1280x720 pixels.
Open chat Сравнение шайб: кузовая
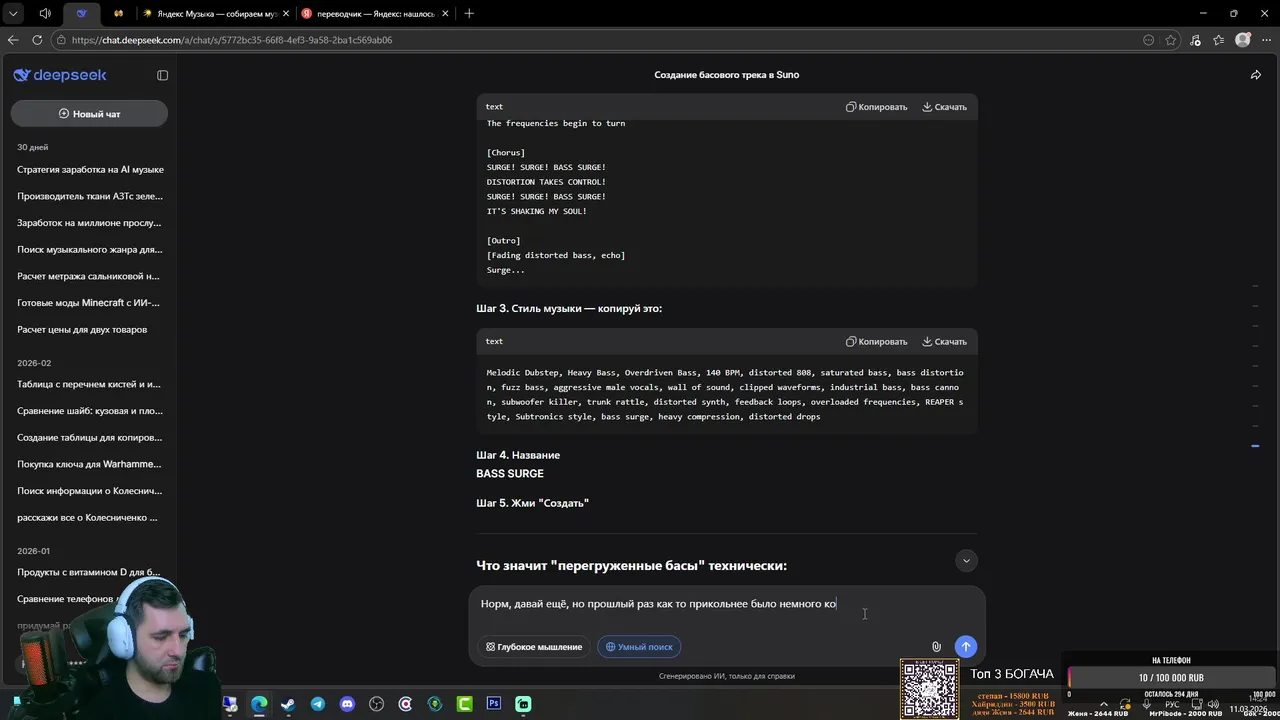tap(90, 411)
